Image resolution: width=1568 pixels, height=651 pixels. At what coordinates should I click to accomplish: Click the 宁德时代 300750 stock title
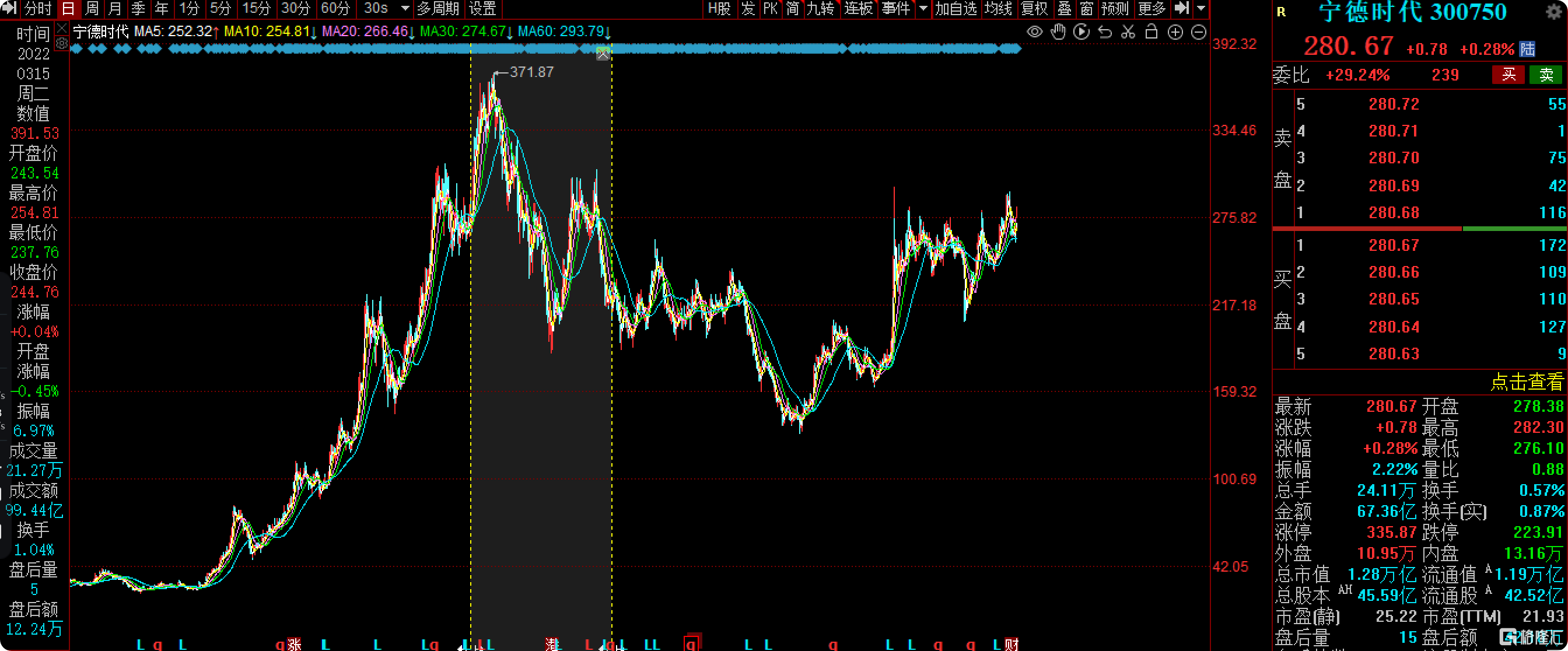tap(1413, 13)
